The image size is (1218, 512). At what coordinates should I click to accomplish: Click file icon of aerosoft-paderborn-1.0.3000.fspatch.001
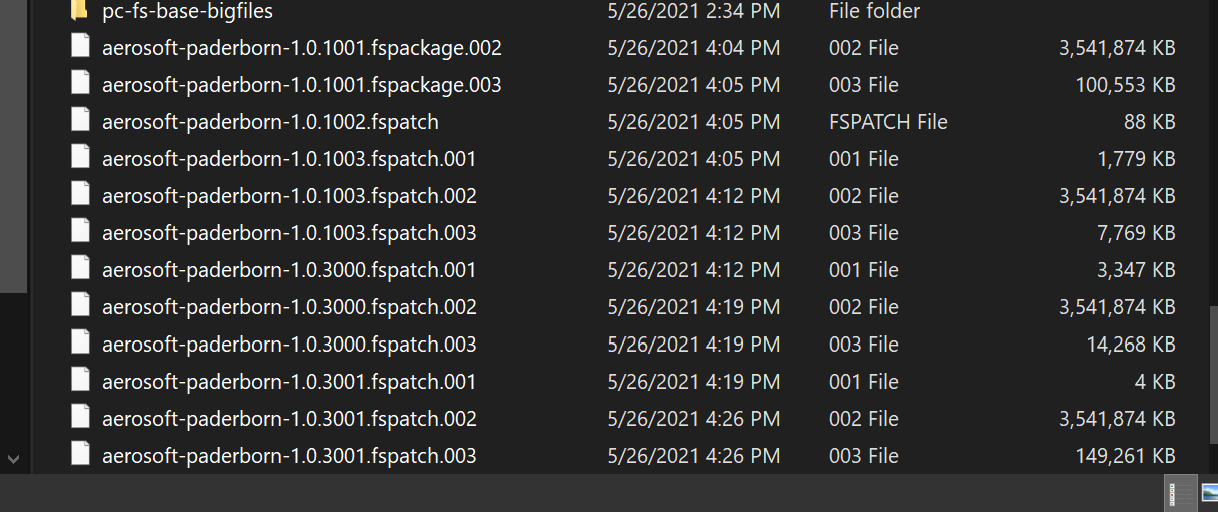[x=80, y=269]
